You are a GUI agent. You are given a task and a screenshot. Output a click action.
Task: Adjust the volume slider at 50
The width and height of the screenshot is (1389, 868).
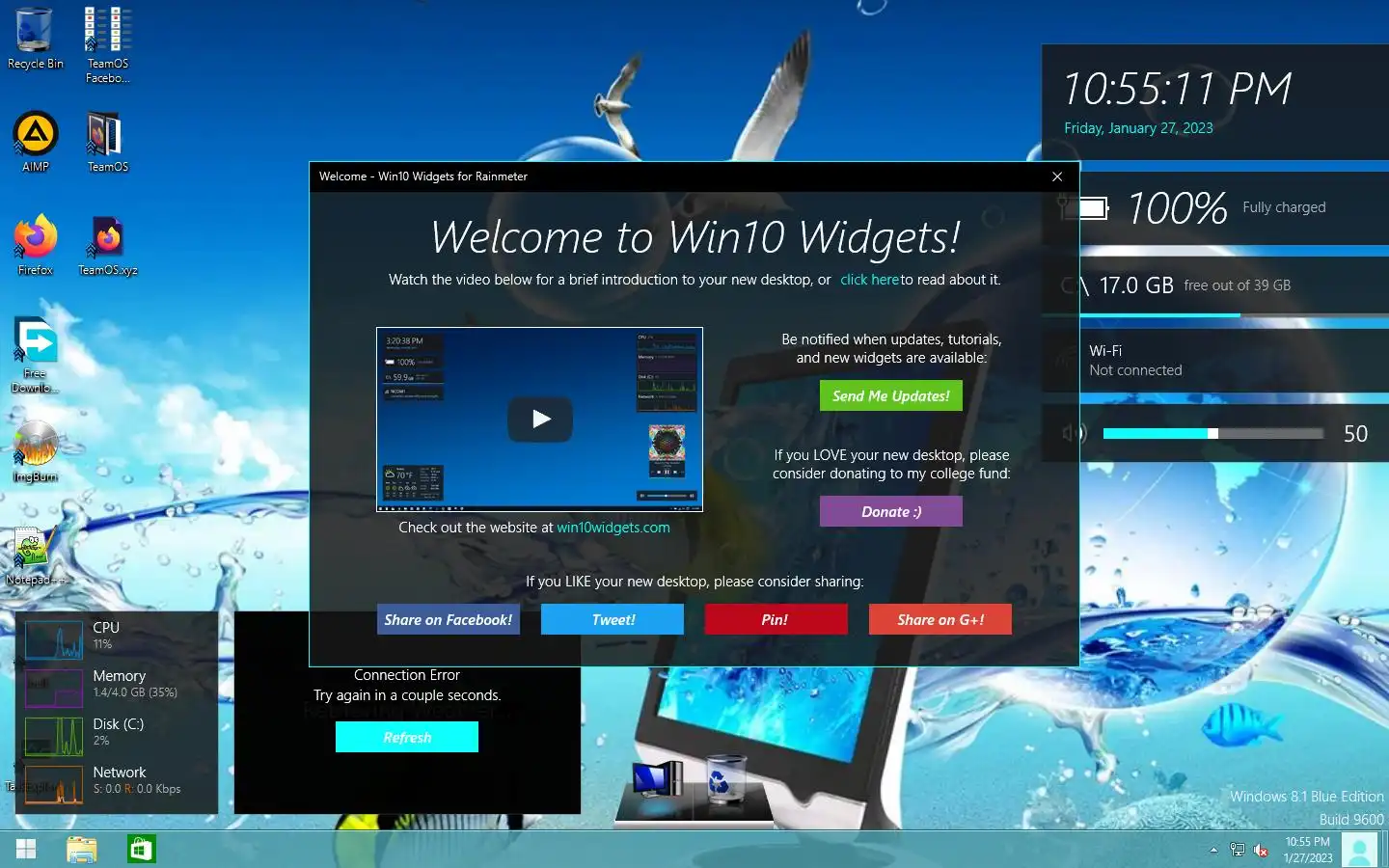[1213, 433]
